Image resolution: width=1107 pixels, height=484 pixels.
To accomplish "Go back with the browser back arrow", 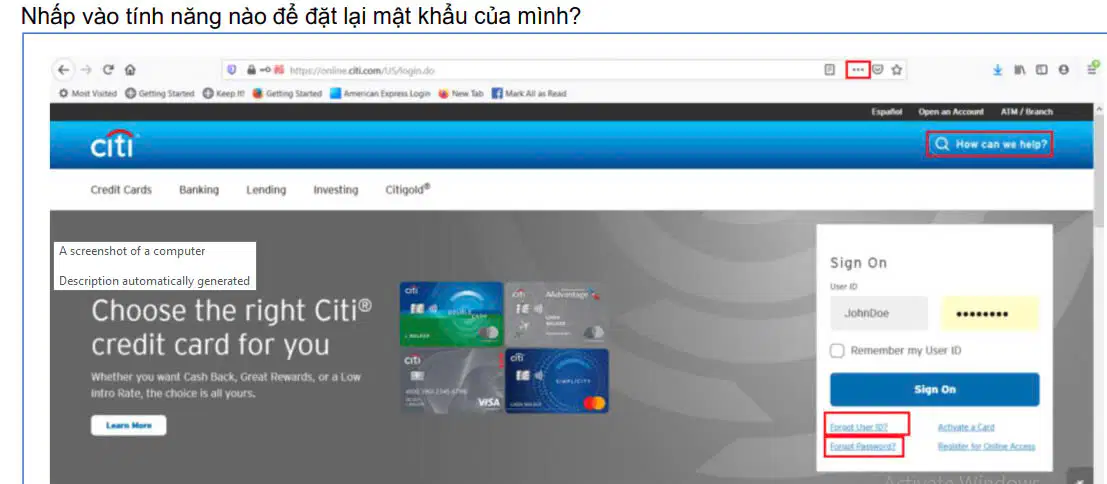I will [64, 70].
